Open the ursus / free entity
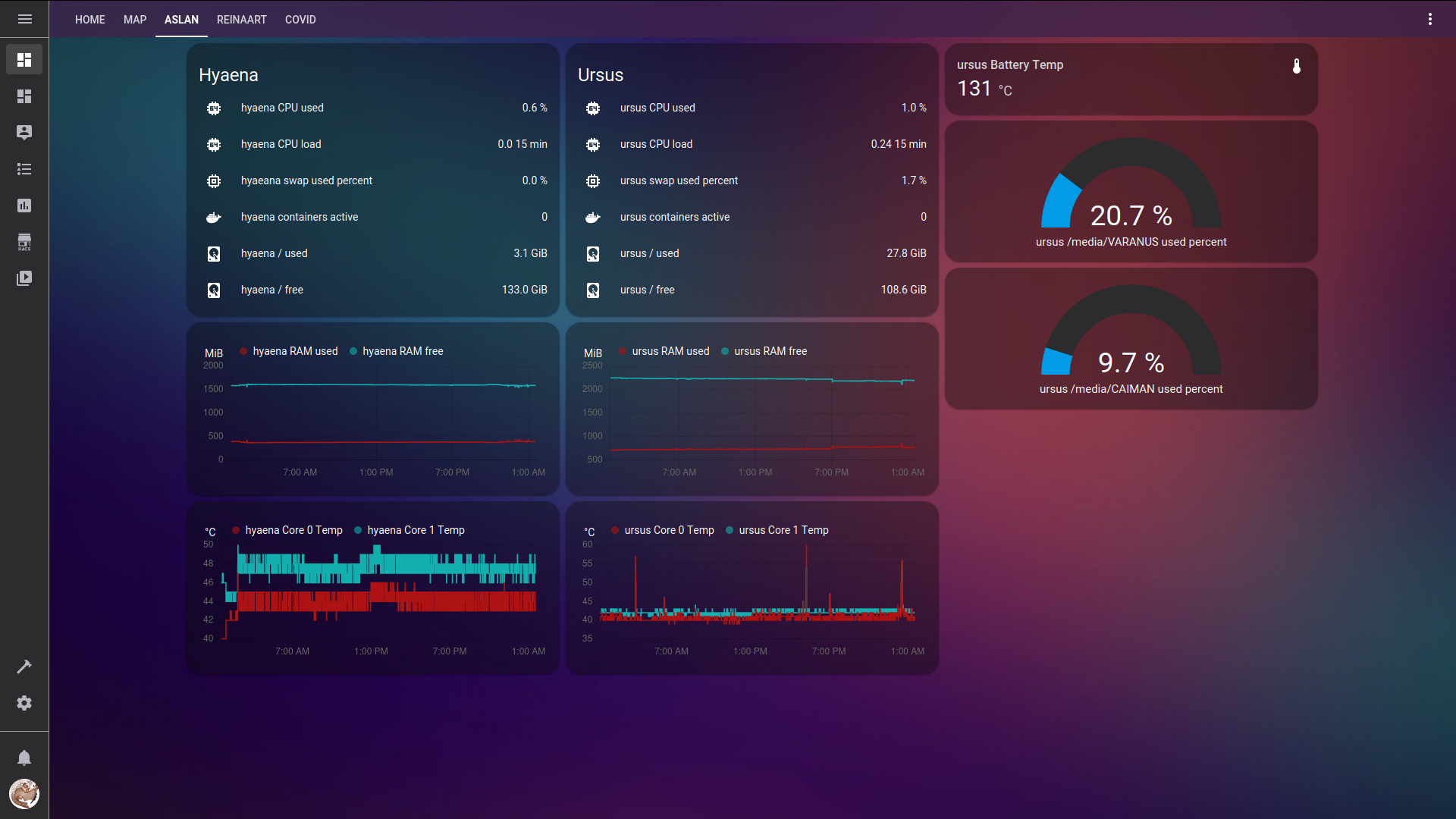1456x819 pixels. pyautogui.click(x=752, y=290)
